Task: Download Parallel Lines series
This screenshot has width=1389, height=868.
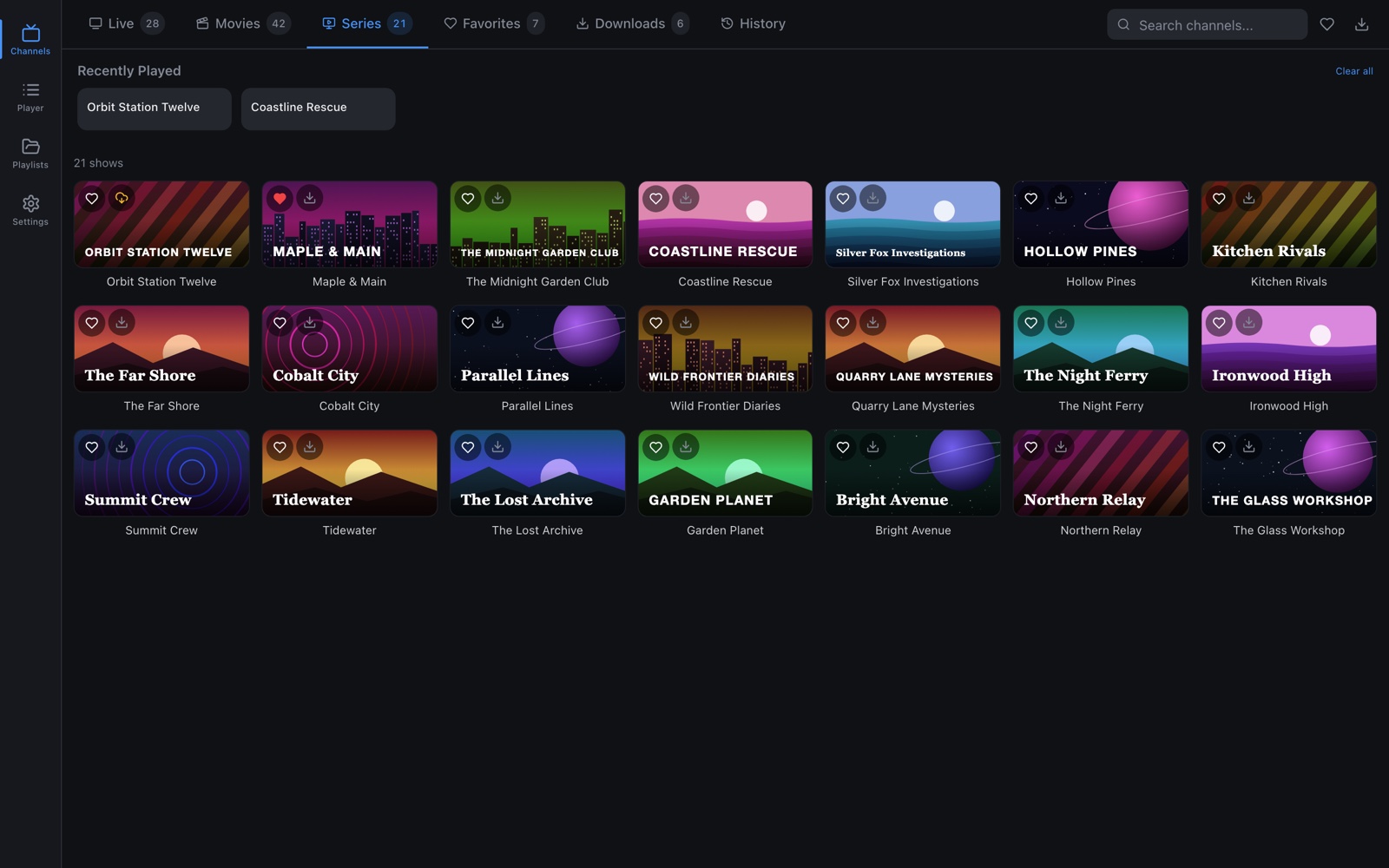Action: point(497,323)
